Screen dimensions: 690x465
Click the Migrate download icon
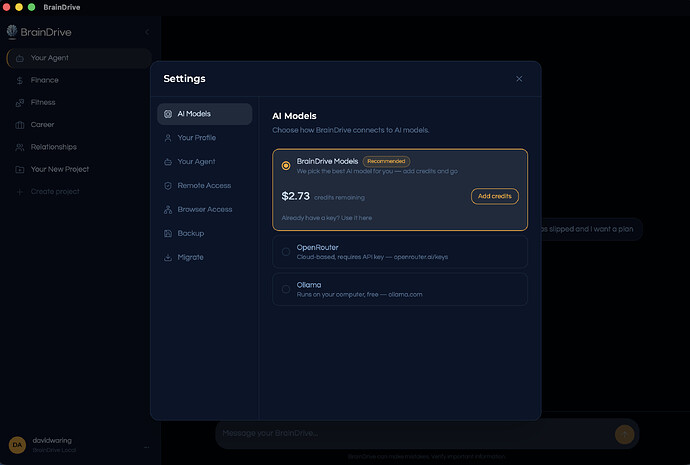click(x=168, y=257)
